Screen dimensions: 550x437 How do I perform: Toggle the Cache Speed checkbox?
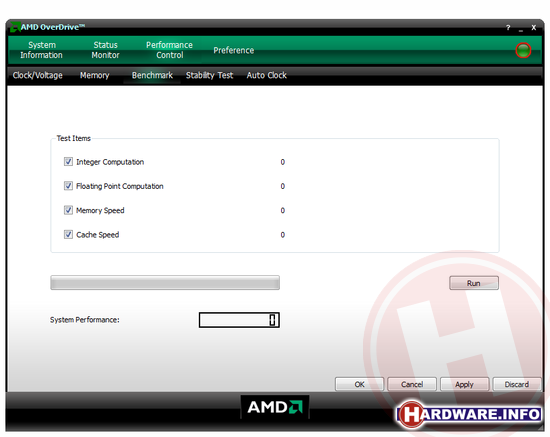coord(68,234)
